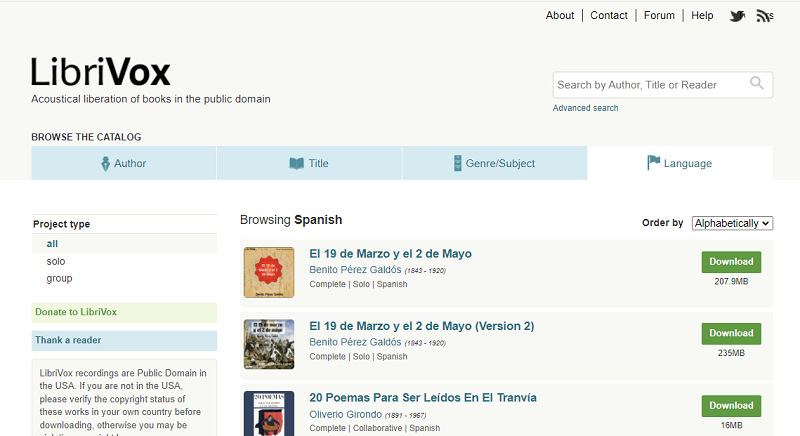Click the red cover of El 19 de Marzo
Image resolution: width=800 pixels, height=436 pixels.
click(269, 272)
